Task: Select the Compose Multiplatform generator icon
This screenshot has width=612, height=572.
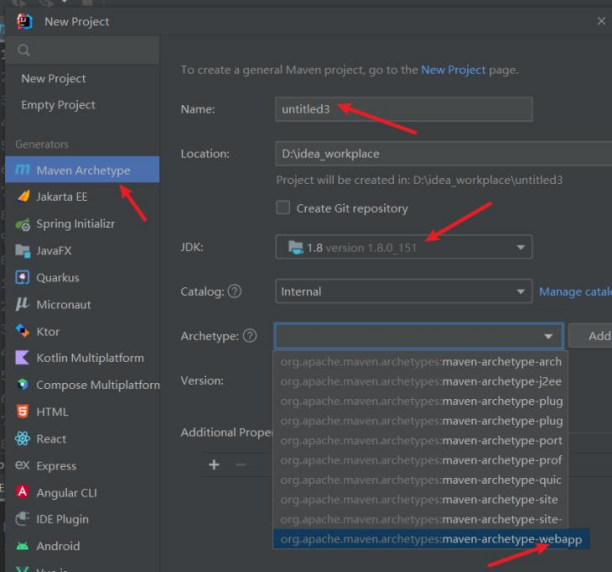Action: click(x=23, y=385)
